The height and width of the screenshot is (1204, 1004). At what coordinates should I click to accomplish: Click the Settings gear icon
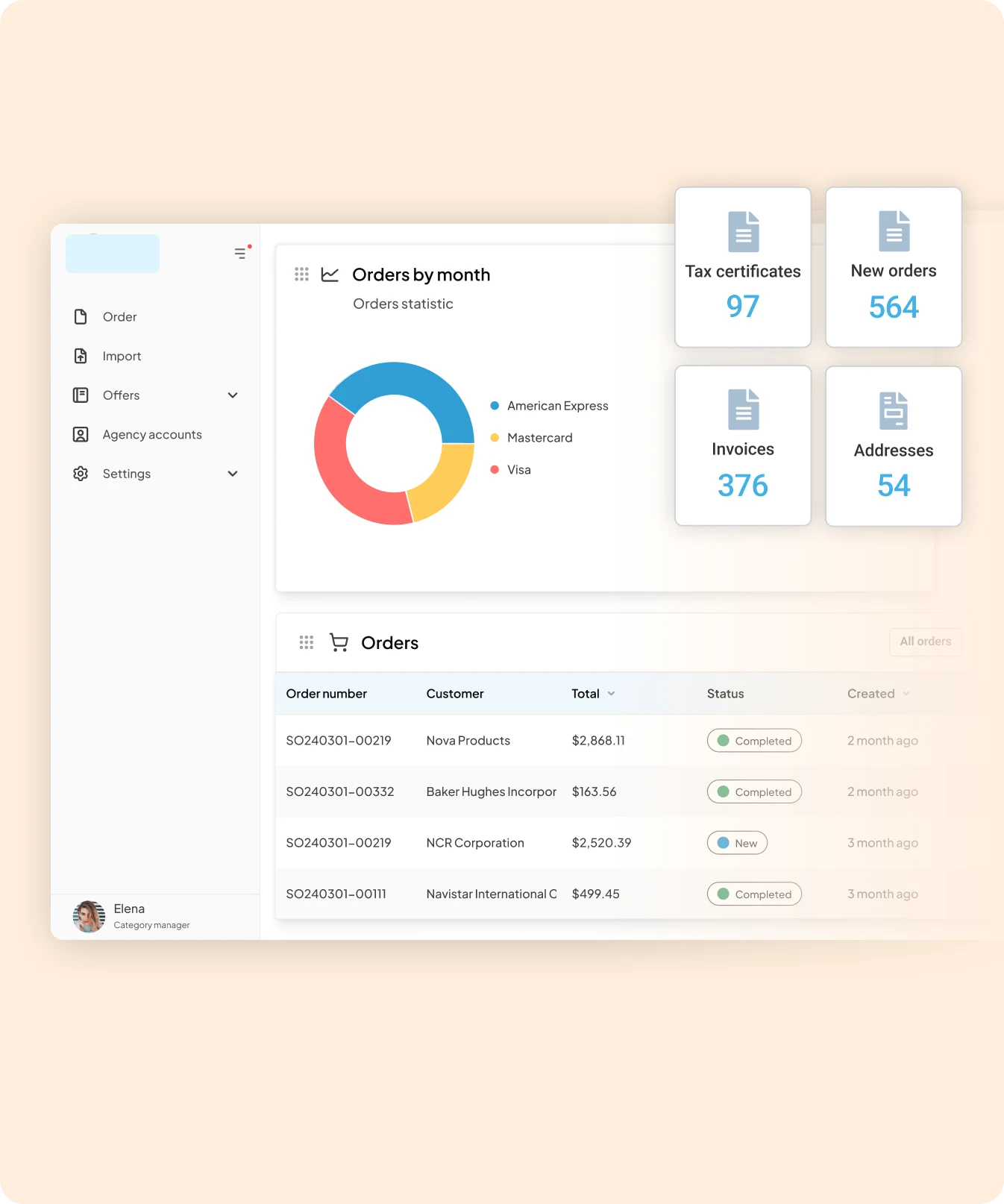pyautogui.click(x=81, y=474)
